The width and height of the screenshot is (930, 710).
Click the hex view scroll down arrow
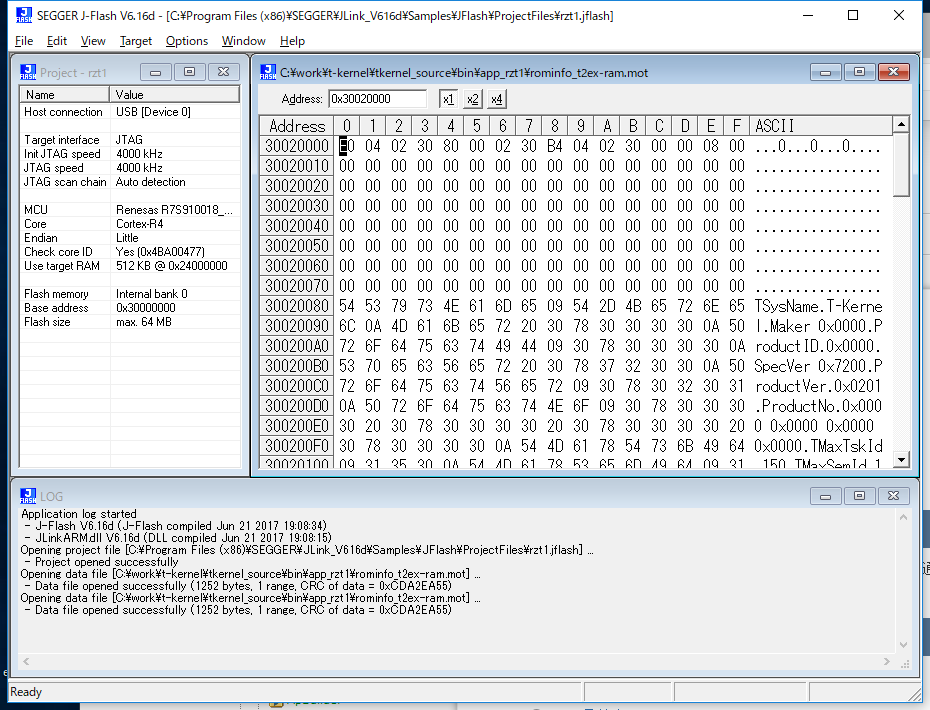[x=901, y=459]
